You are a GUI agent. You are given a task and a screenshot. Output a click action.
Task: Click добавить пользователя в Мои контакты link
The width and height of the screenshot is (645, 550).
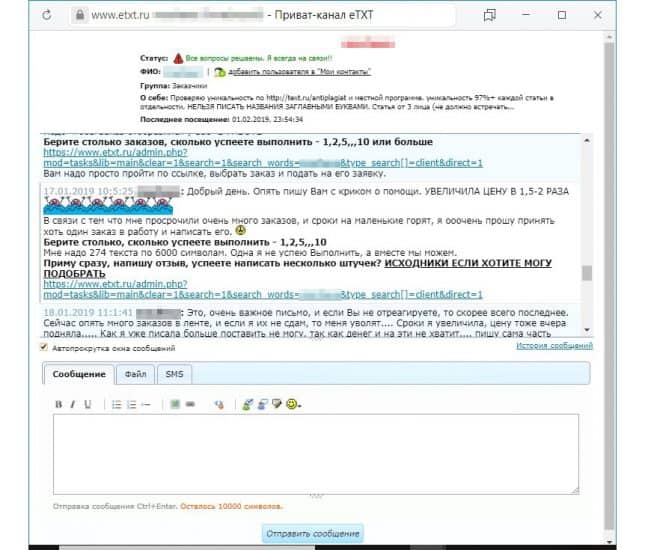(299, 72)
